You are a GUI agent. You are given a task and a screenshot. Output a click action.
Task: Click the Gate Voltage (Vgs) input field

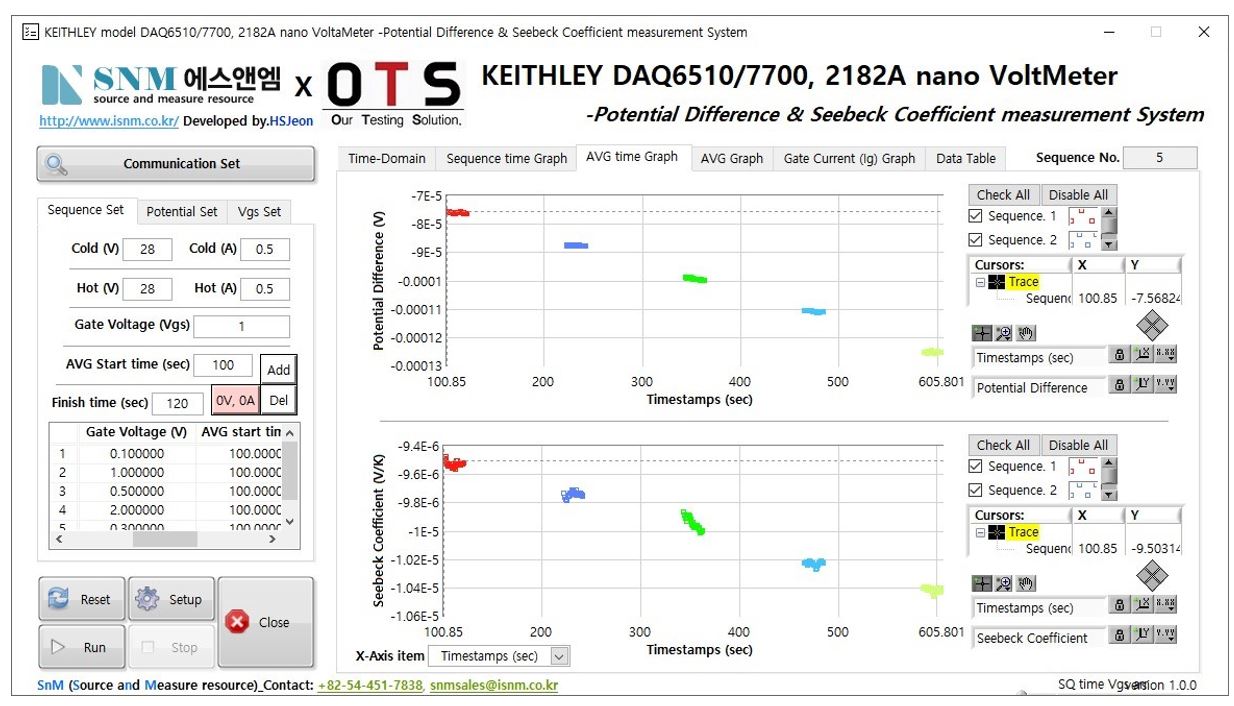(x=241, y=327)
